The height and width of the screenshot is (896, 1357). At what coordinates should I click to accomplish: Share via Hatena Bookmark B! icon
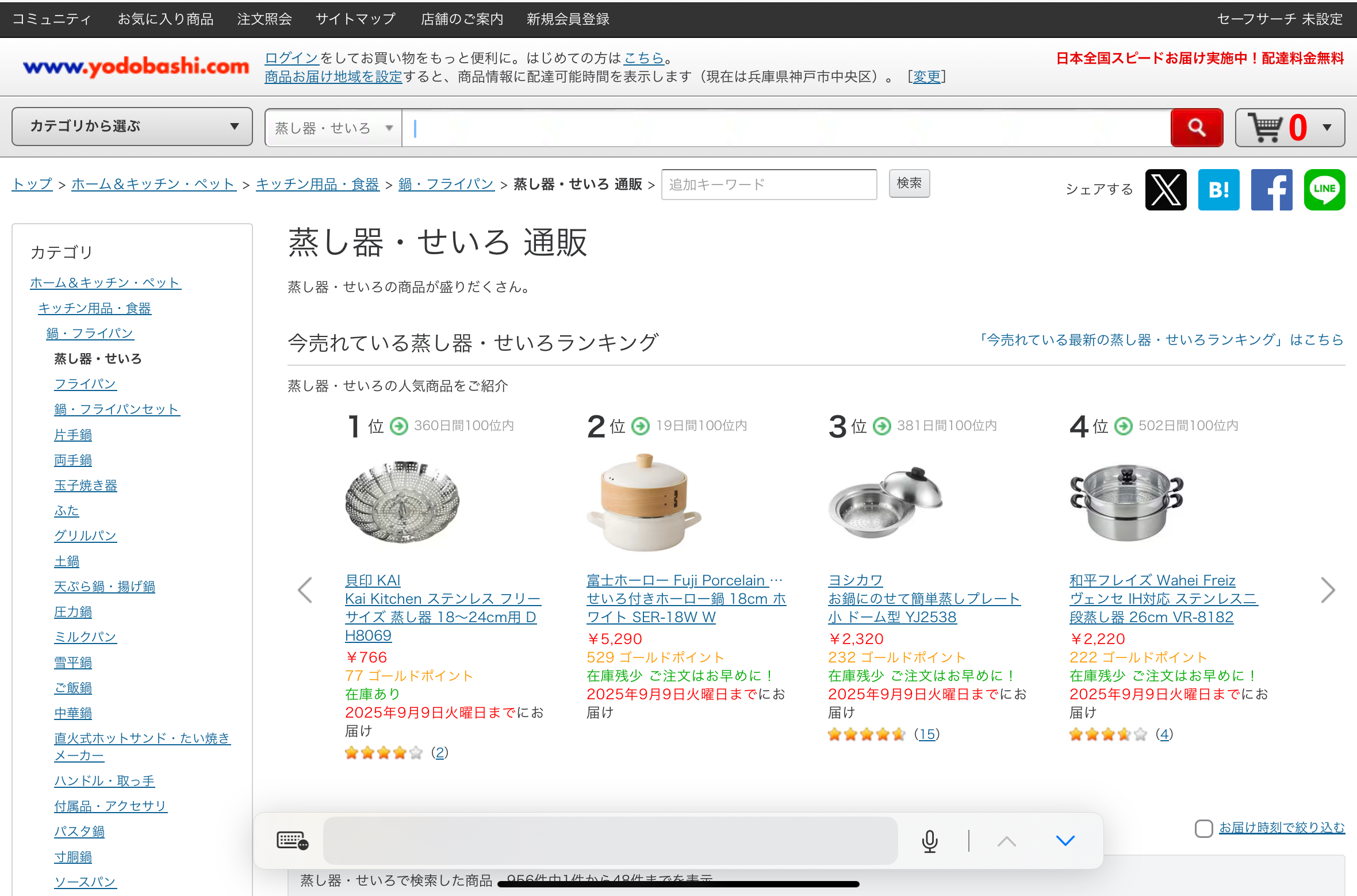click(x=1218, y=189)
